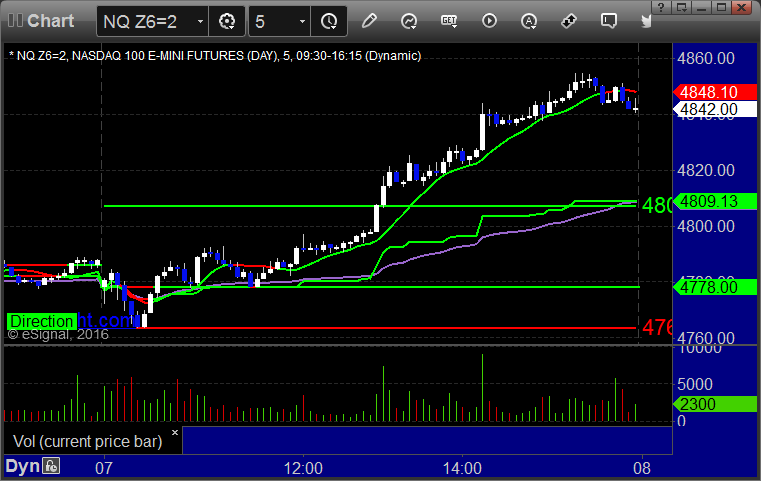
Task: Maximize the chart window
Action: tap(722, 7)
